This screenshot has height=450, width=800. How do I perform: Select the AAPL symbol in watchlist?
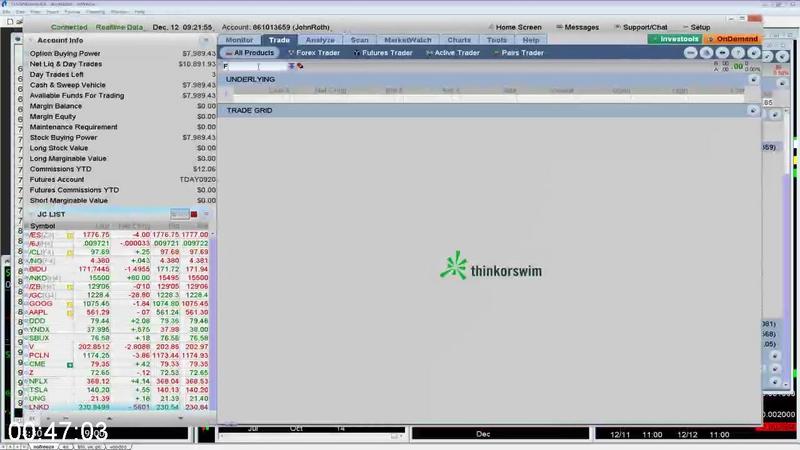38,312
